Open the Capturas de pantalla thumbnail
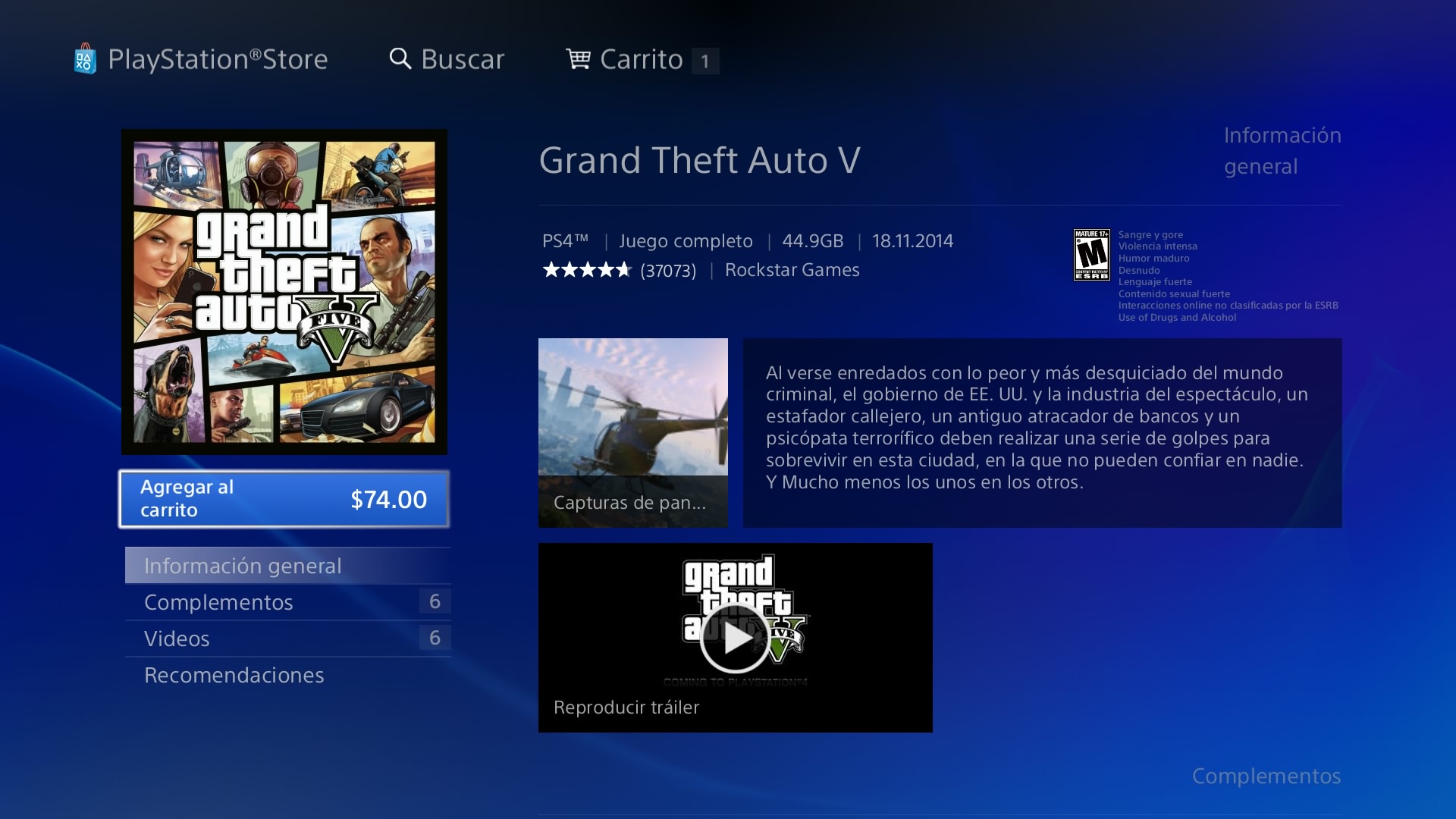Image resolution: width=1456 pixels, height=819 pixels. click(x=633, y=433)
